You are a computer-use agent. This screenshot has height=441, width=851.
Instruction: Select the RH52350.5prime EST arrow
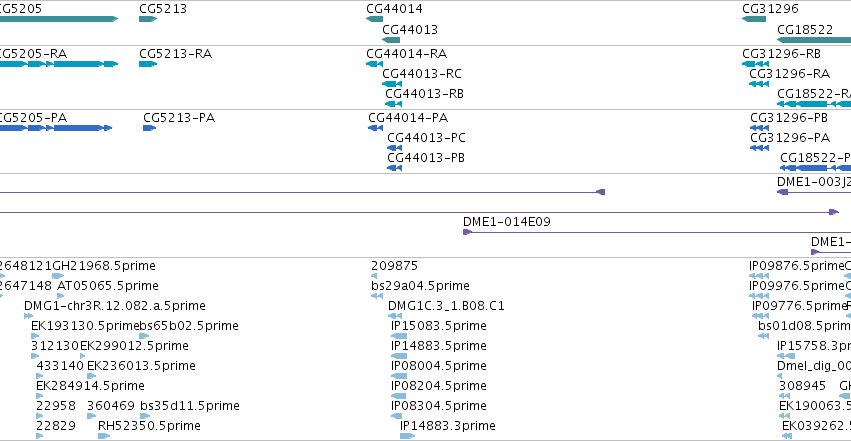(x=104, y=436)
